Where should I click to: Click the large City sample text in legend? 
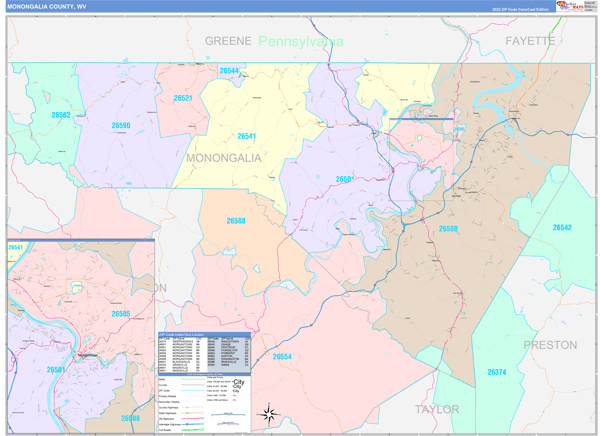pyautogui.click(x=238, y=383)
